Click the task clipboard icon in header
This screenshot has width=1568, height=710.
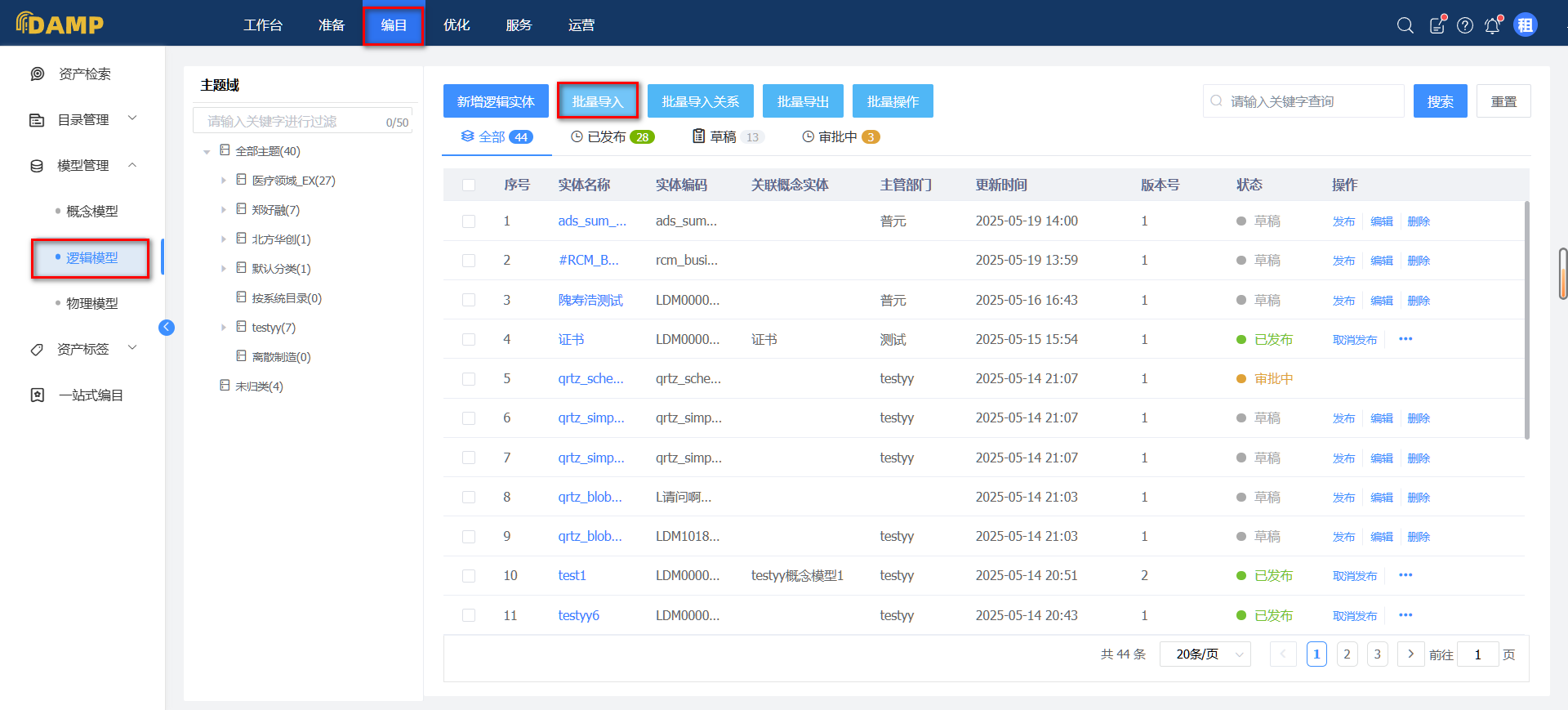point(1437,25)
